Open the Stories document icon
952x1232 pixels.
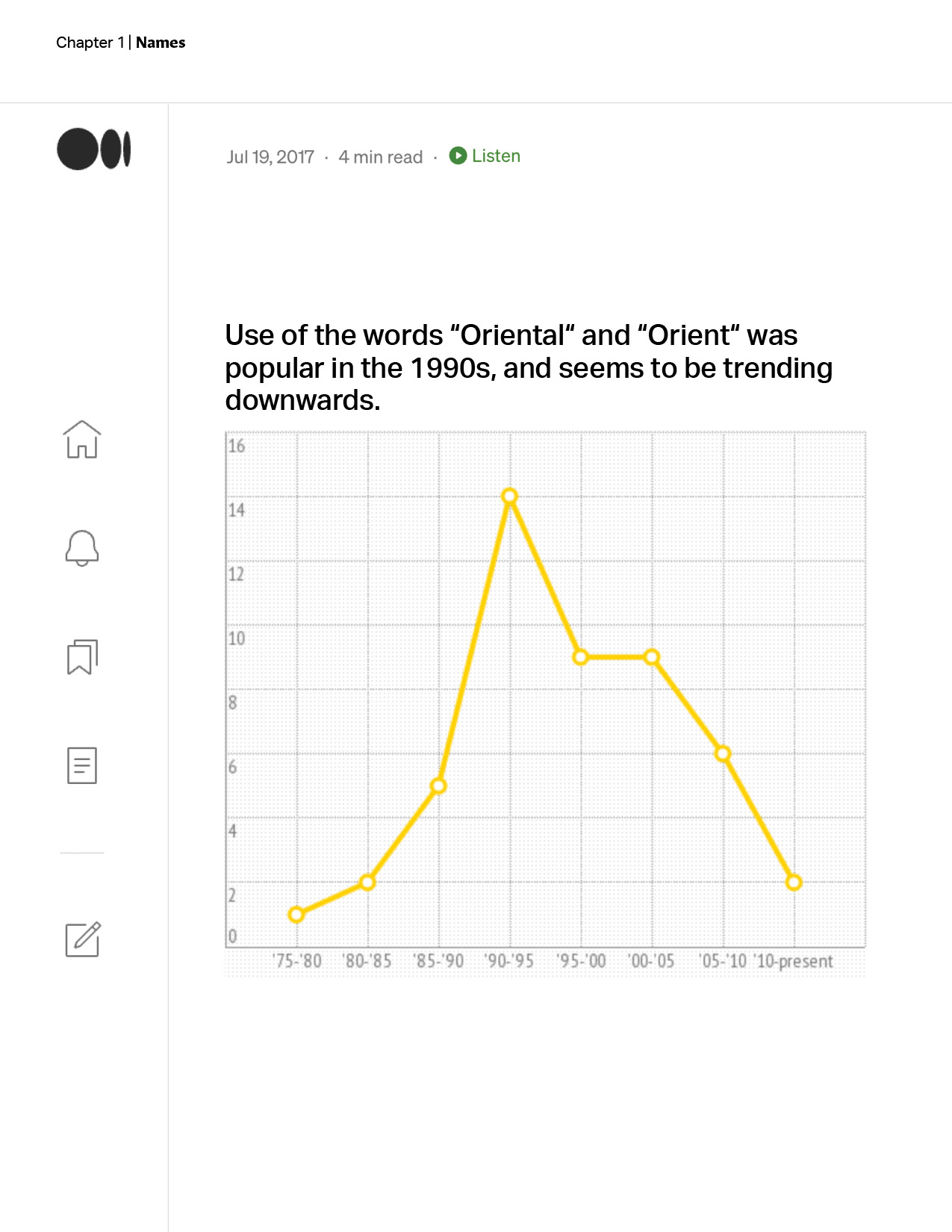pyautogui.click(x=82, y=765)
